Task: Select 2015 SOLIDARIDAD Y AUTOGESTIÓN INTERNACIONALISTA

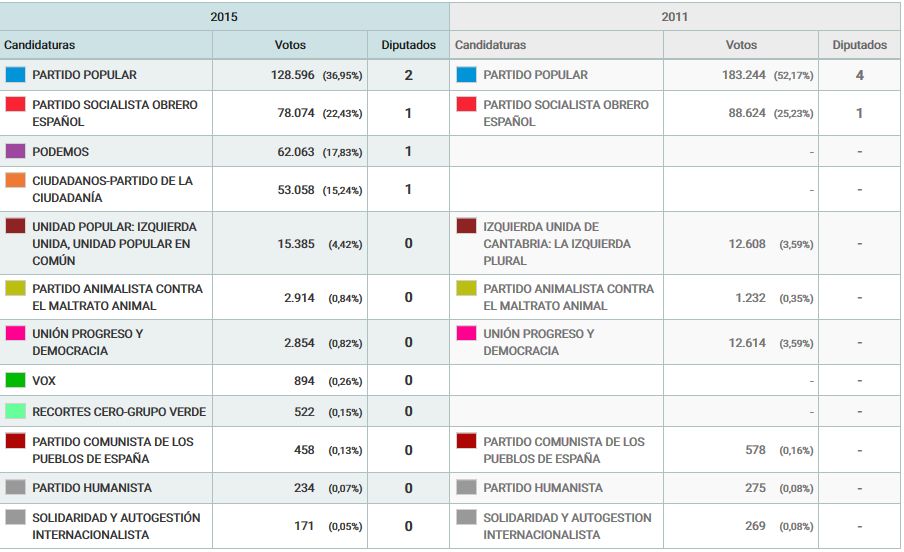Action: [116, 526]
